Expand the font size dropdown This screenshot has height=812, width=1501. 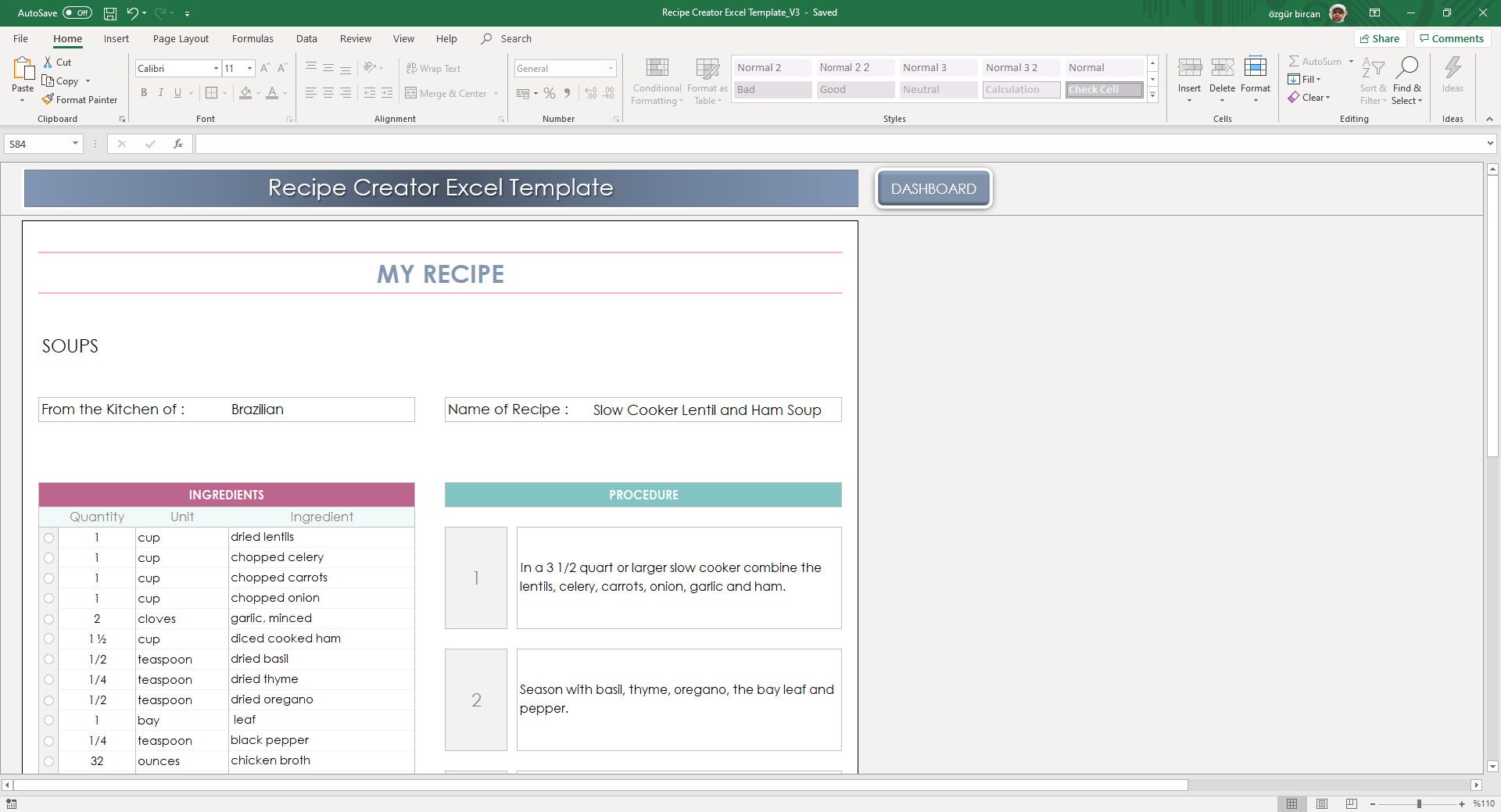(250, 68)
